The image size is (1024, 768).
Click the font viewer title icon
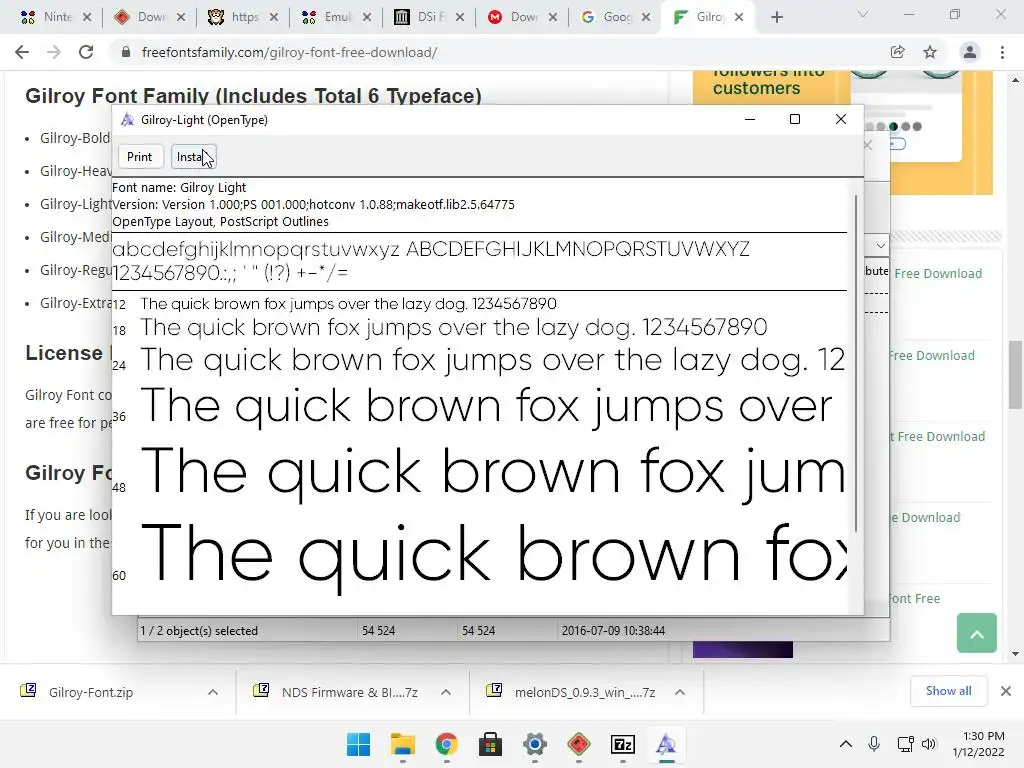[x=127, y=120]
